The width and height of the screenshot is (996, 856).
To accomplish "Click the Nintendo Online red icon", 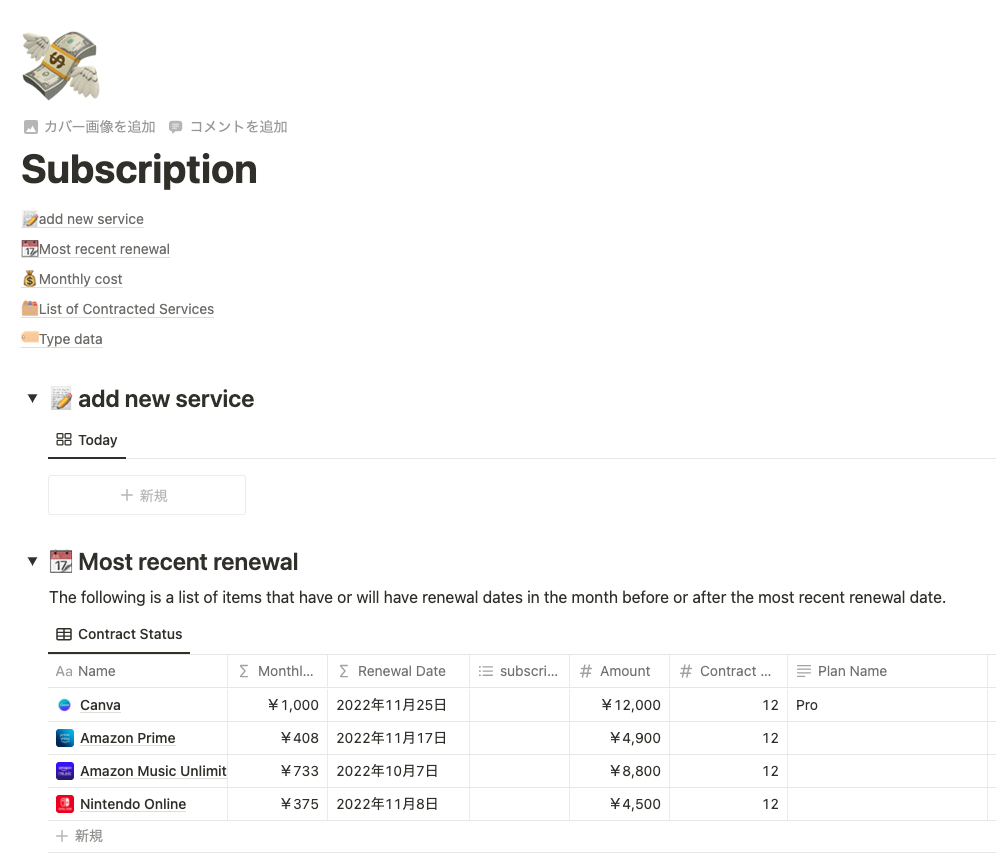I will [x=63, y=804].
